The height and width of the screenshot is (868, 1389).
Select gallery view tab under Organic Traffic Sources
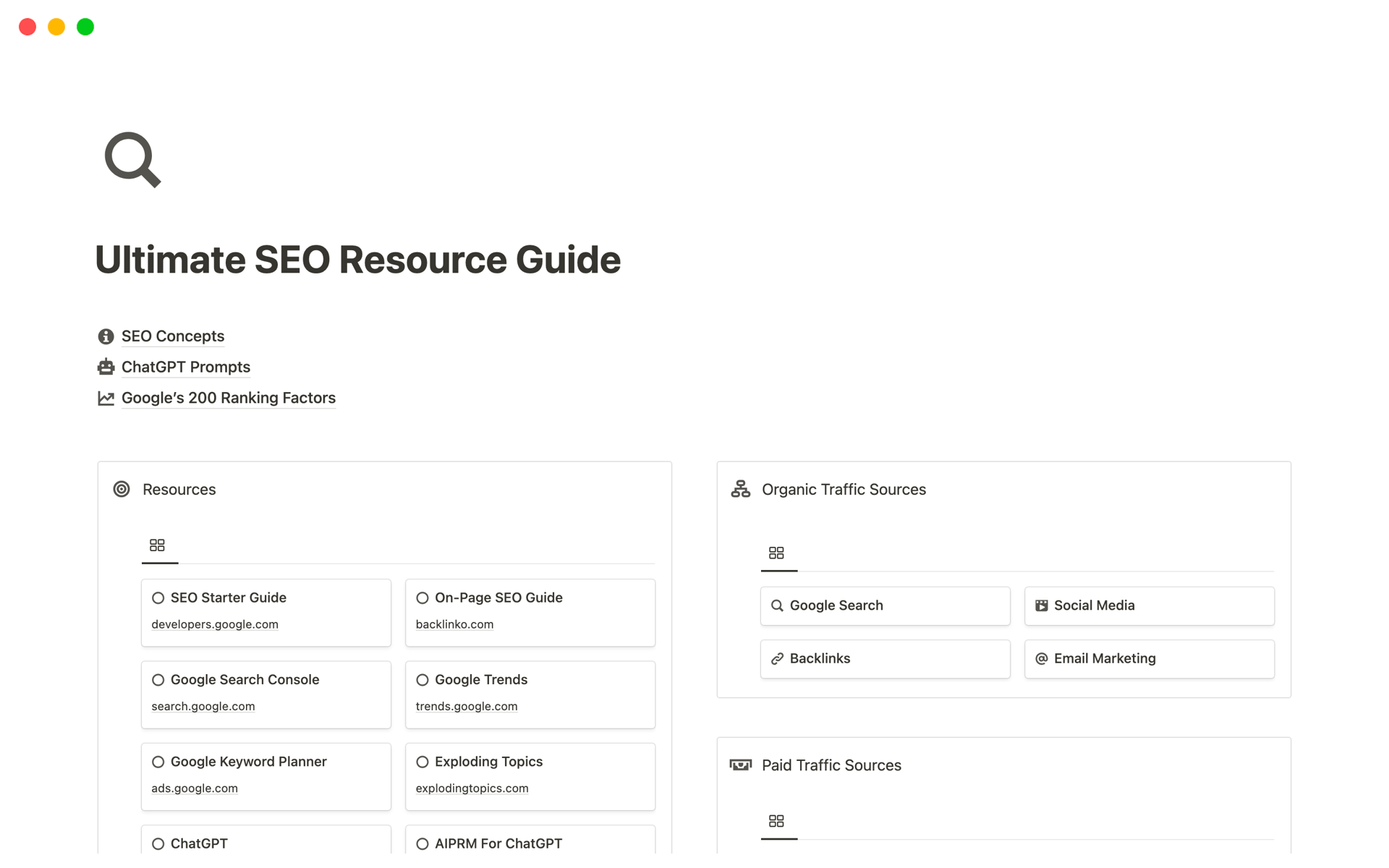pyautogui.click(x=776, y=553)
